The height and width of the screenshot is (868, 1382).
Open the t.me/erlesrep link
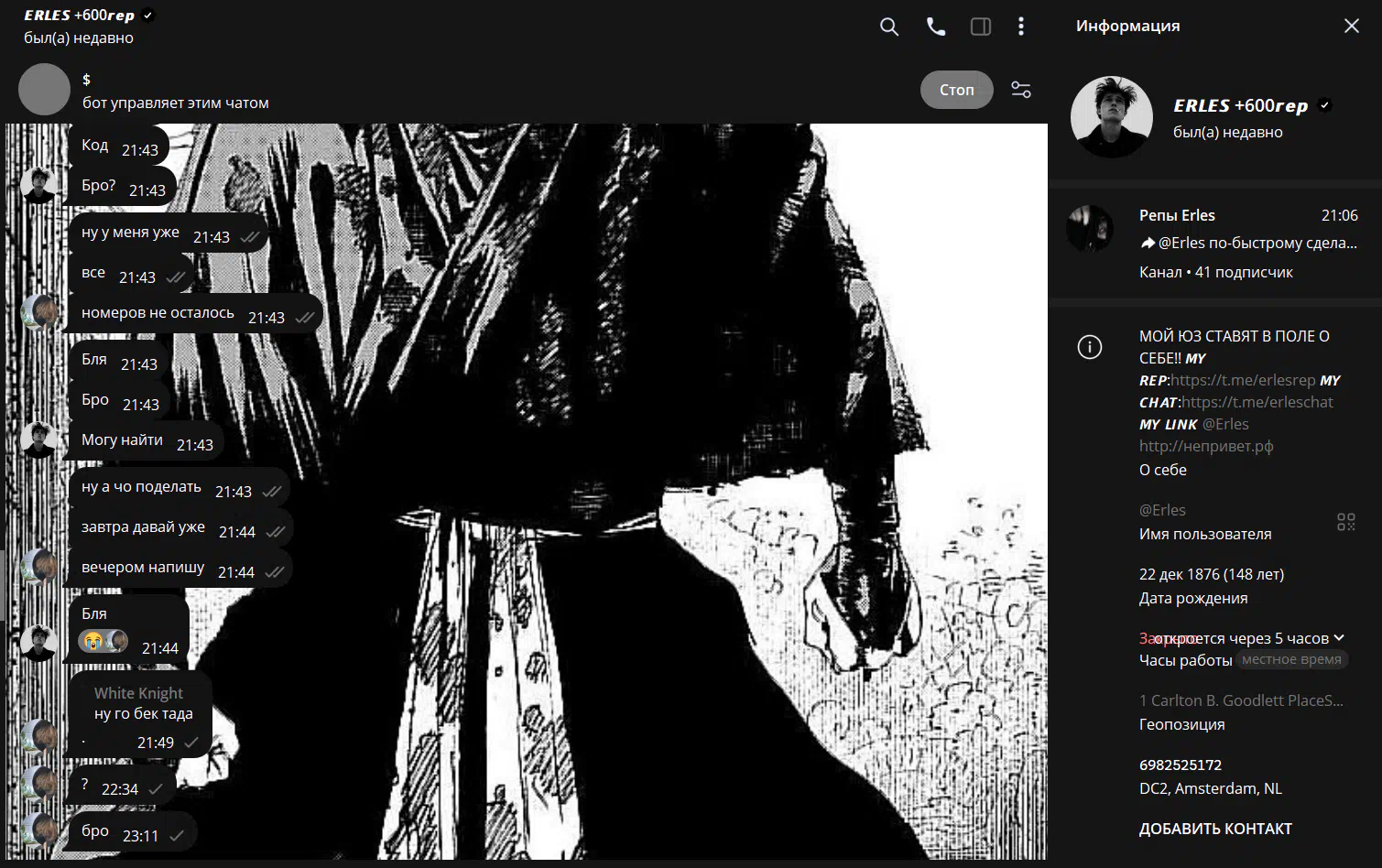click(x=1243, y=380)
